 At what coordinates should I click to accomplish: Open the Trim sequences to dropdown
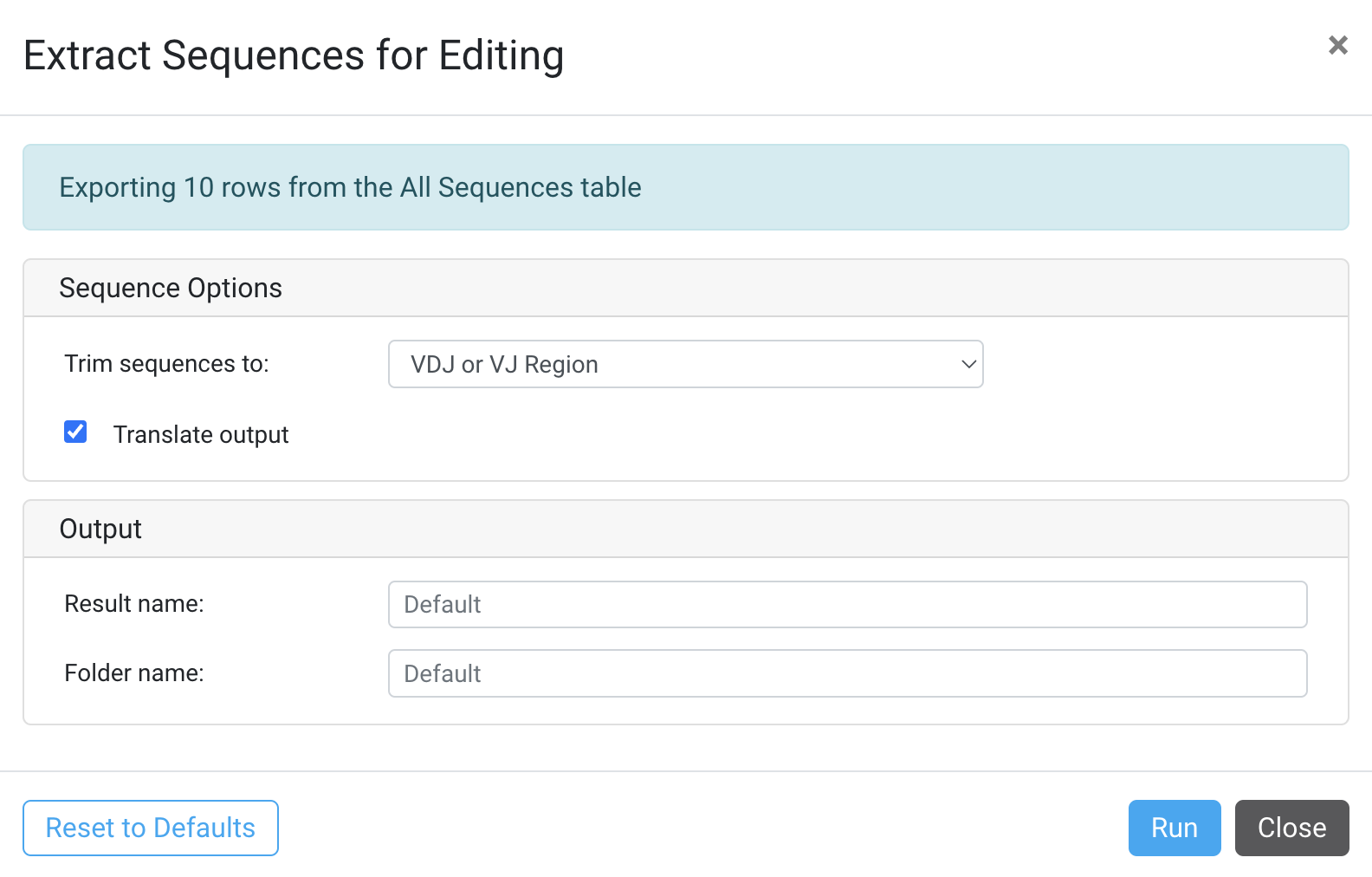coord(685,364)
